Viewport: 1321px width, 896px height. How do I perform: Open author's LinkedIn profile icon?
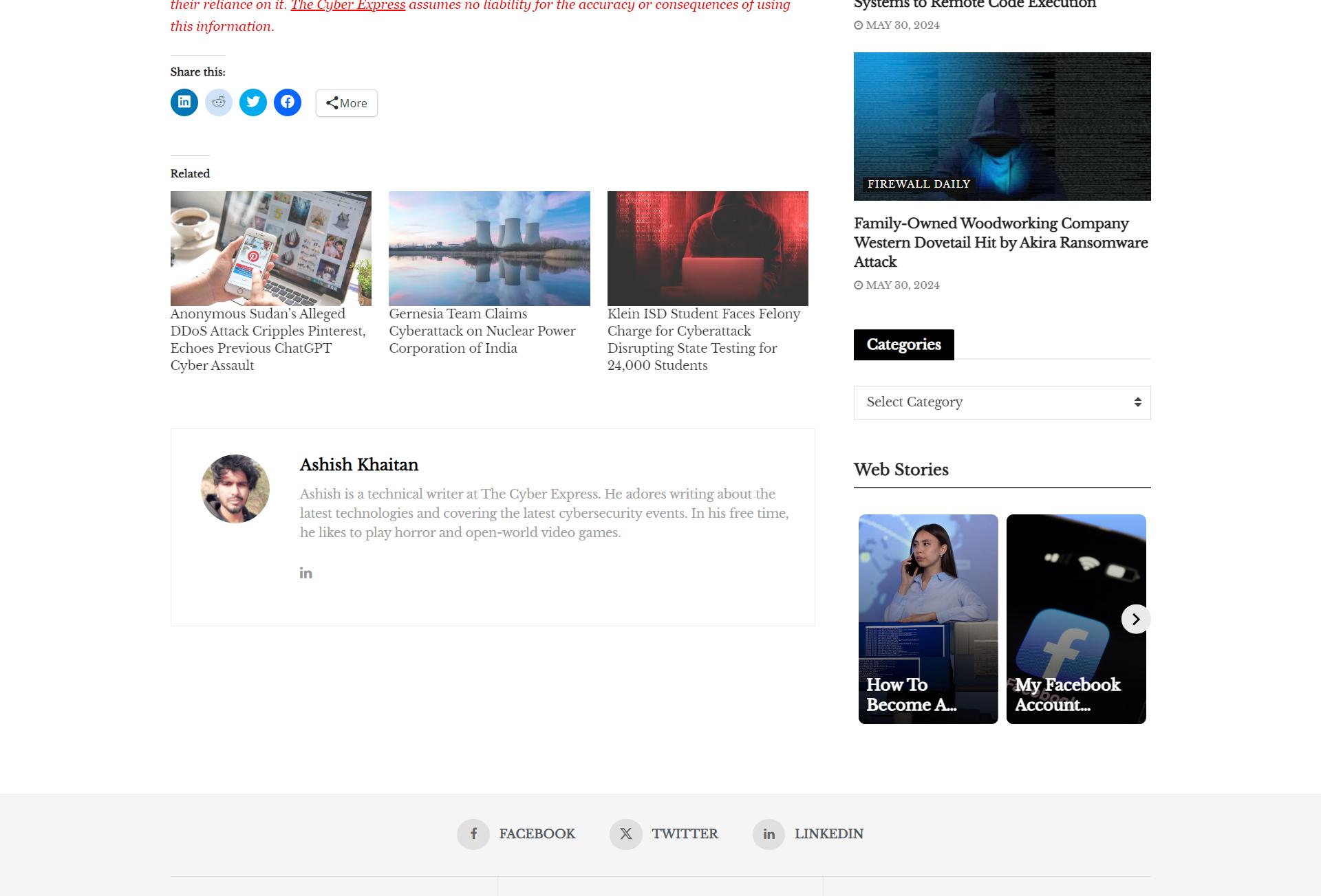[306, 573]
